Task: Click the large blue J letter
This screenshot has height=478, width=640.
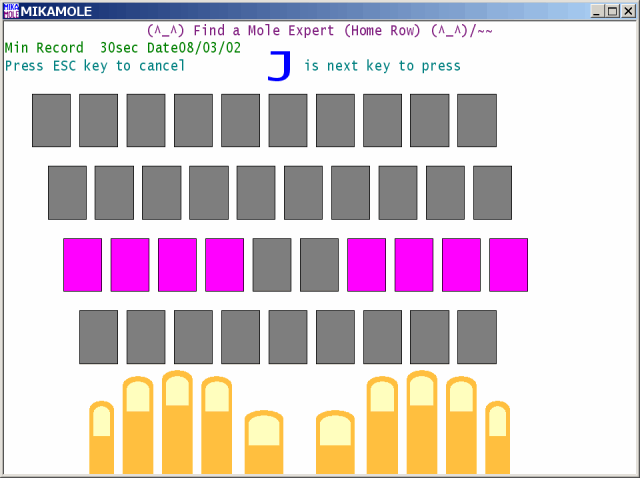Action: point(280,66)
